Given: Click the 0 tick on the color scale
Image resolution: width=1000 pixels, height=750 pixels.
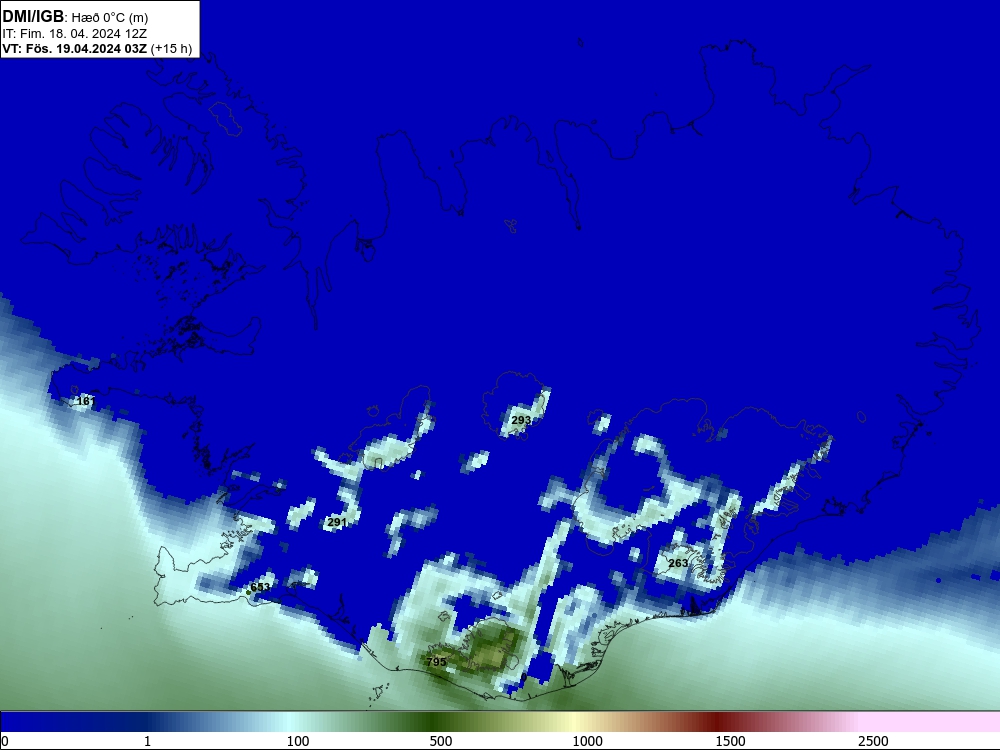Looking at the screenshot, I should point(5,741).
